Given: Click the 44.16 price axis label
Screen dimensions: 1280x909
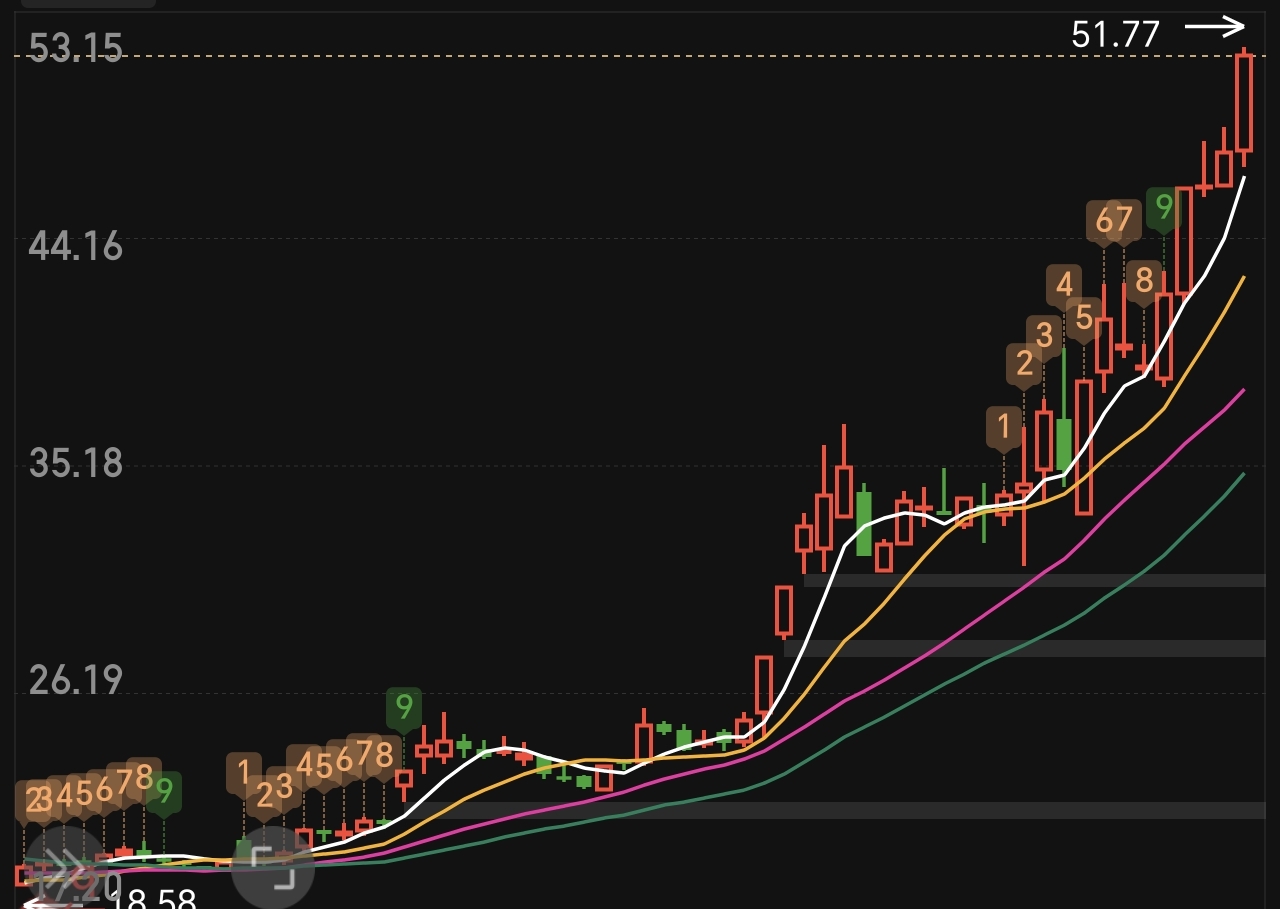Looking at the screenshot, I should (x=76, y=246).
